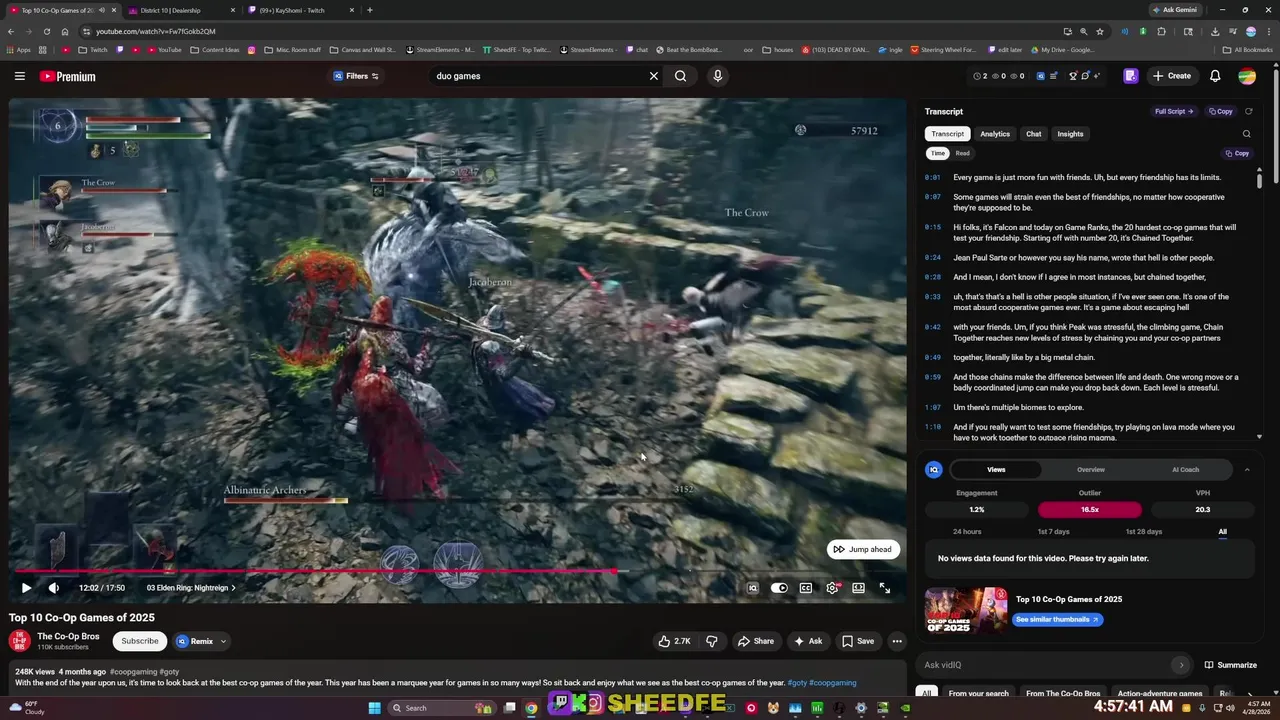Select the 24 hours time range

967,531
